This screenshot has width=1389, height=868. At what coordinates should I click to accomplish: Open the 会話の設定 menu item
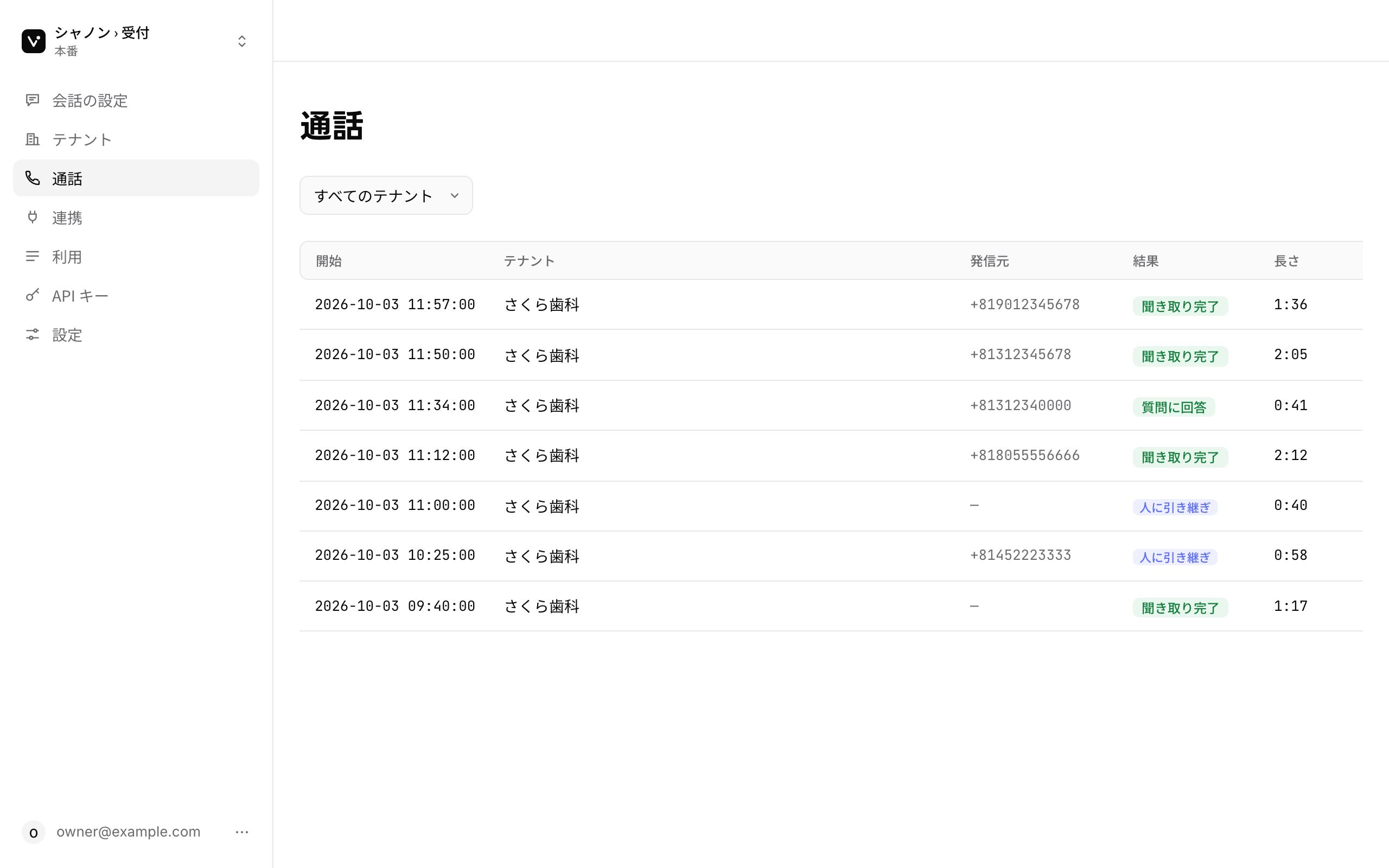[x=136, y=100]
